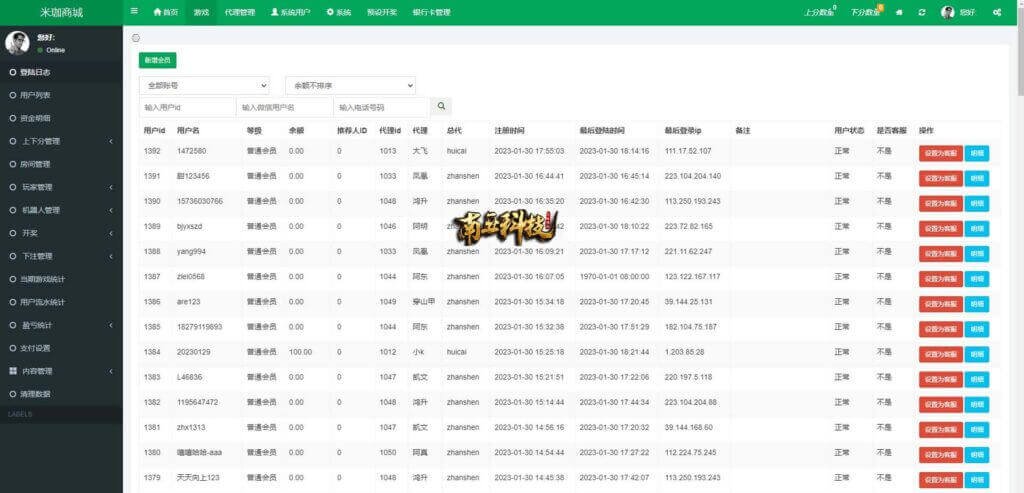Click the magnifier search icon button
Image resolution: width=1024 pixels, height=493 pixels.
tap(441, 106)
